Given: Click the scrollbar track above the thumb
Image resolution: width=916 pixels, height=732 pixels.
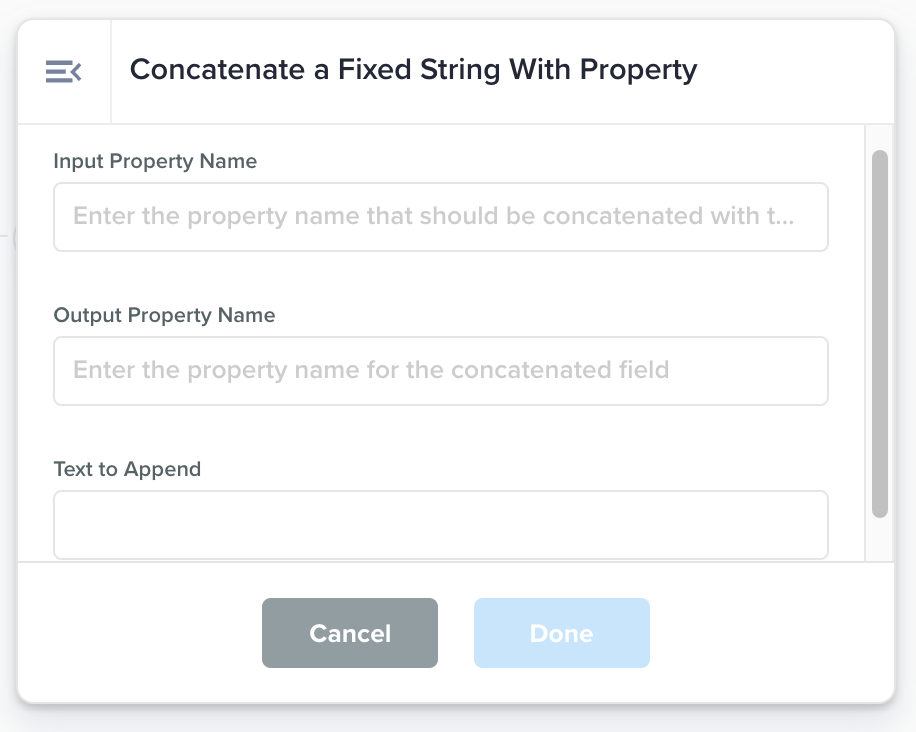Looking at the screenshot, I should click(880, 138).
